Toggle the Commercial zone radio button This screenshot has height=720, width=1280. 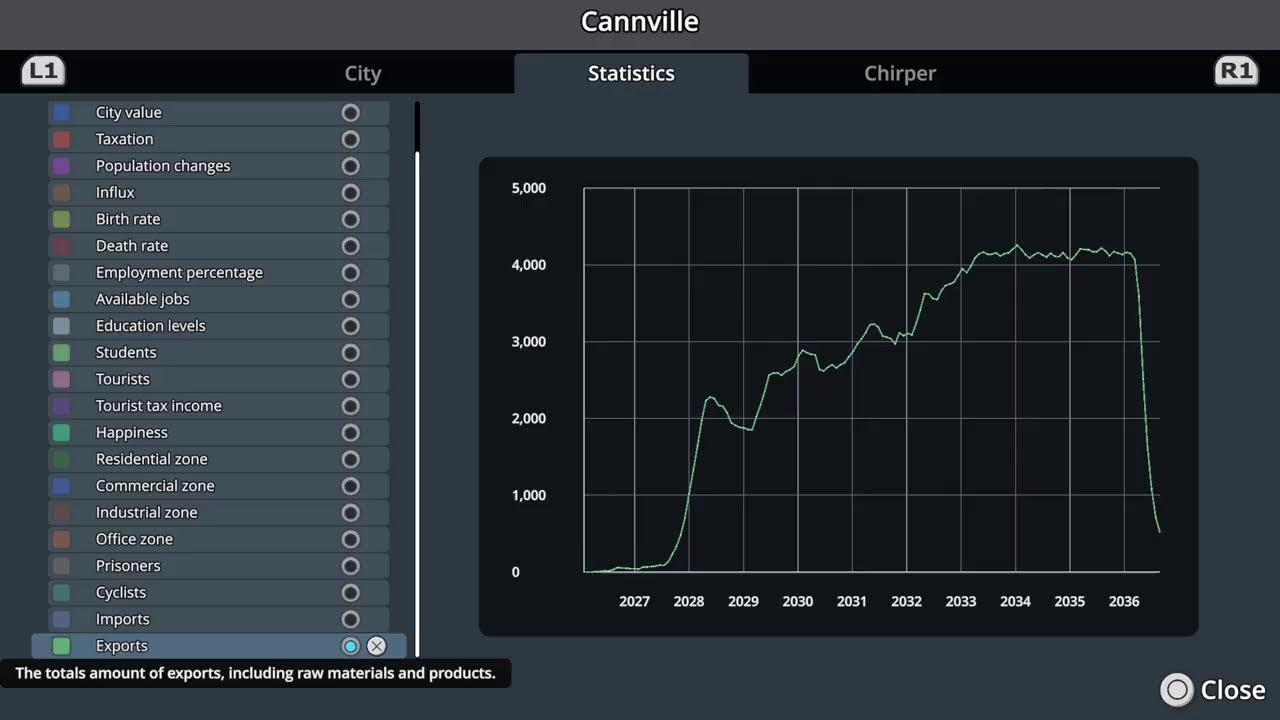pos(350,486)
